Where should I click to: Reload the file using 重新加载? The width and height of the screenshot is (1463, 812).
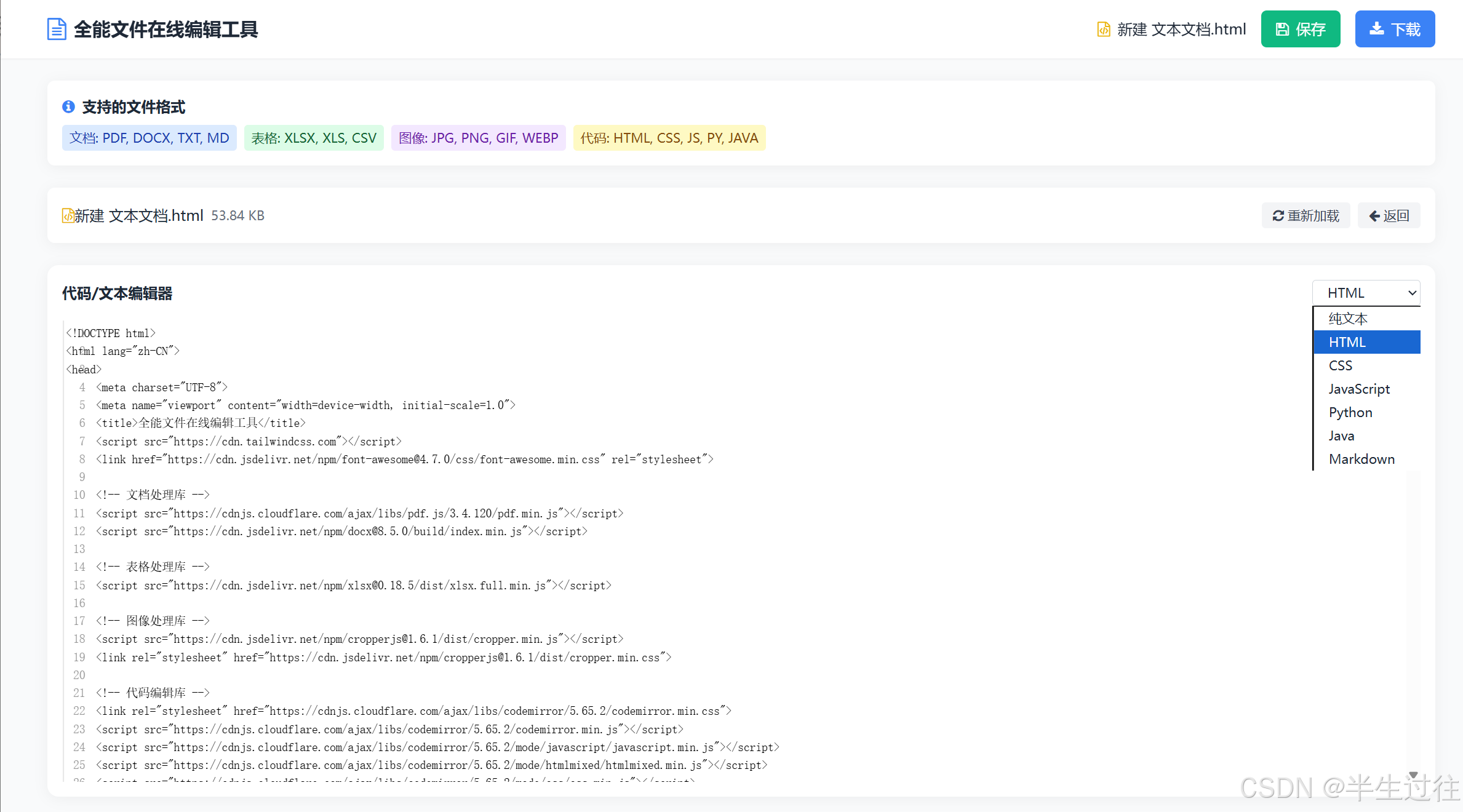[1306, 215]
